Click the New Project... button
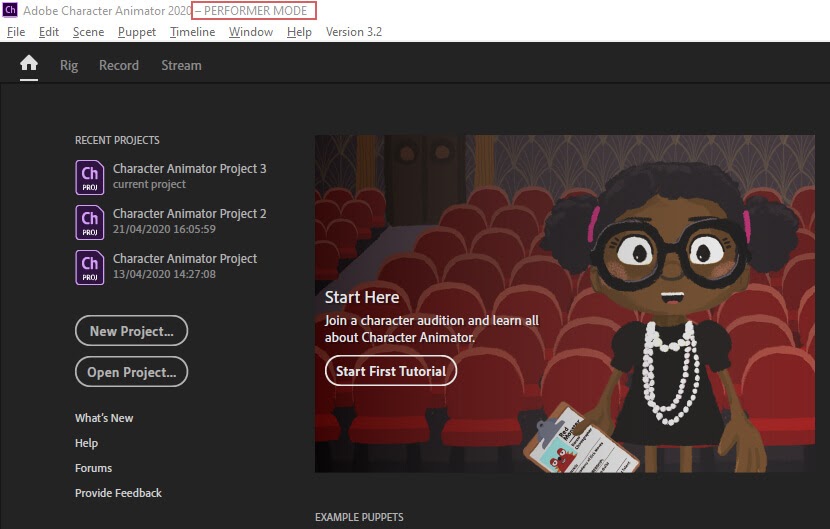 pos(131,331)
